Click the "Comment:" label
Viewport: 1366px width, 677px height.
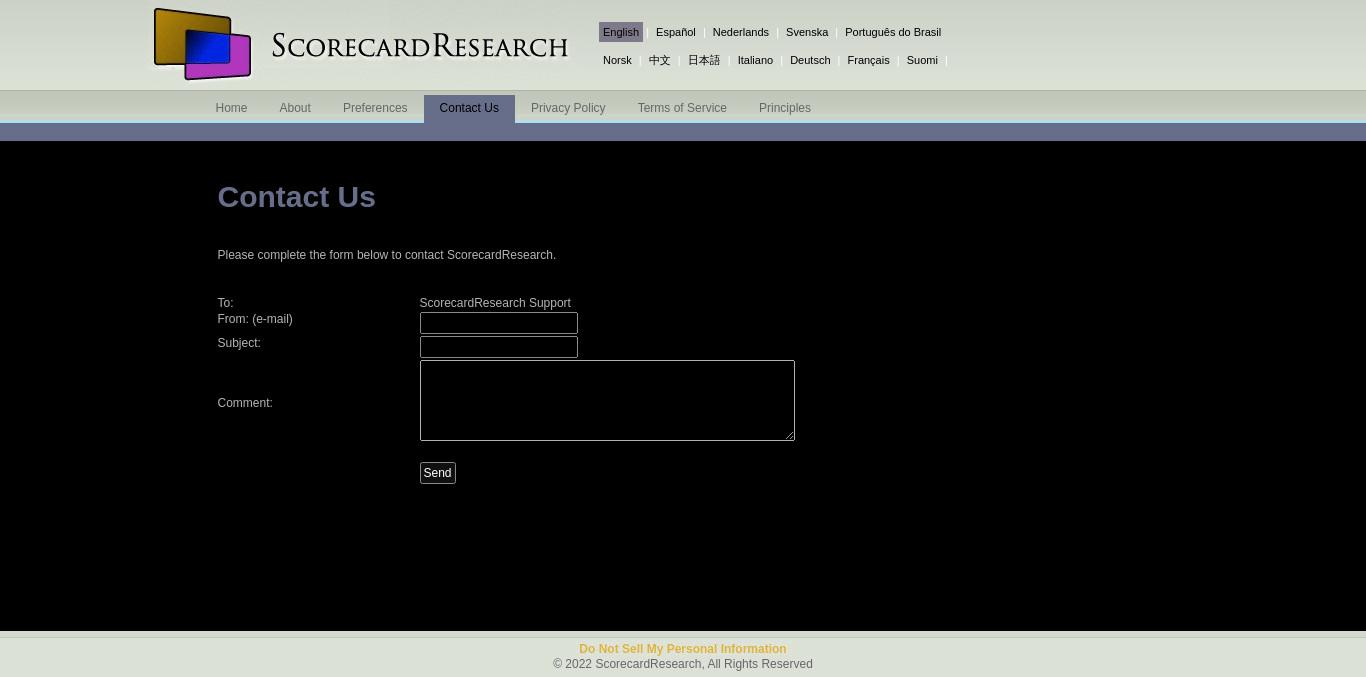click(x=245, y=403)
